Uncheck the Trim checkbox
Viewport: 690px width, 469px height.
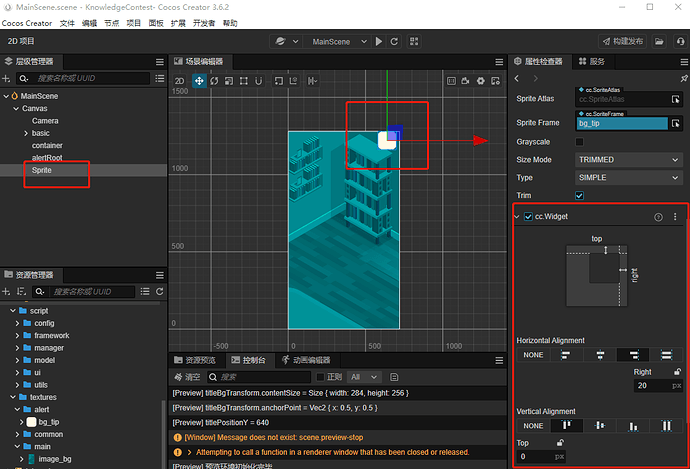580,195
